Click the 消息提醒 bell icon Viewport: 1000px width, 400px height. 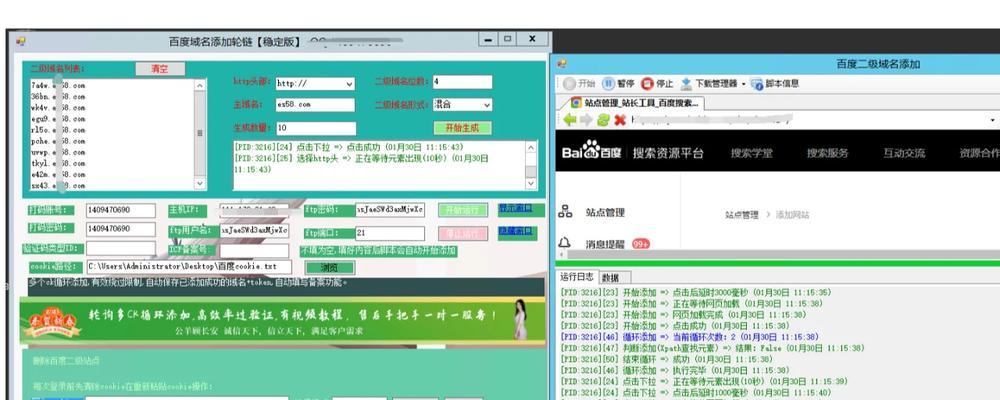tap(564, 243)
